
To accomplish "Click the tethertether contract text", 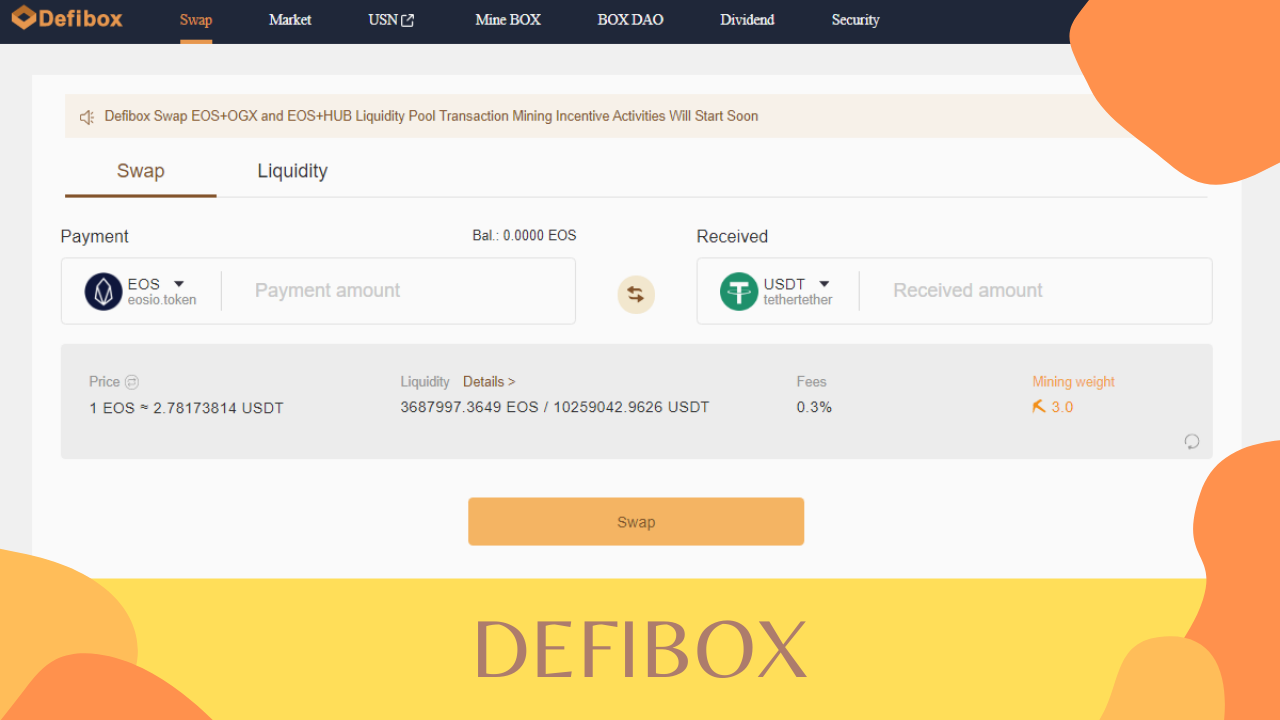I will click(x=798, y=300).
